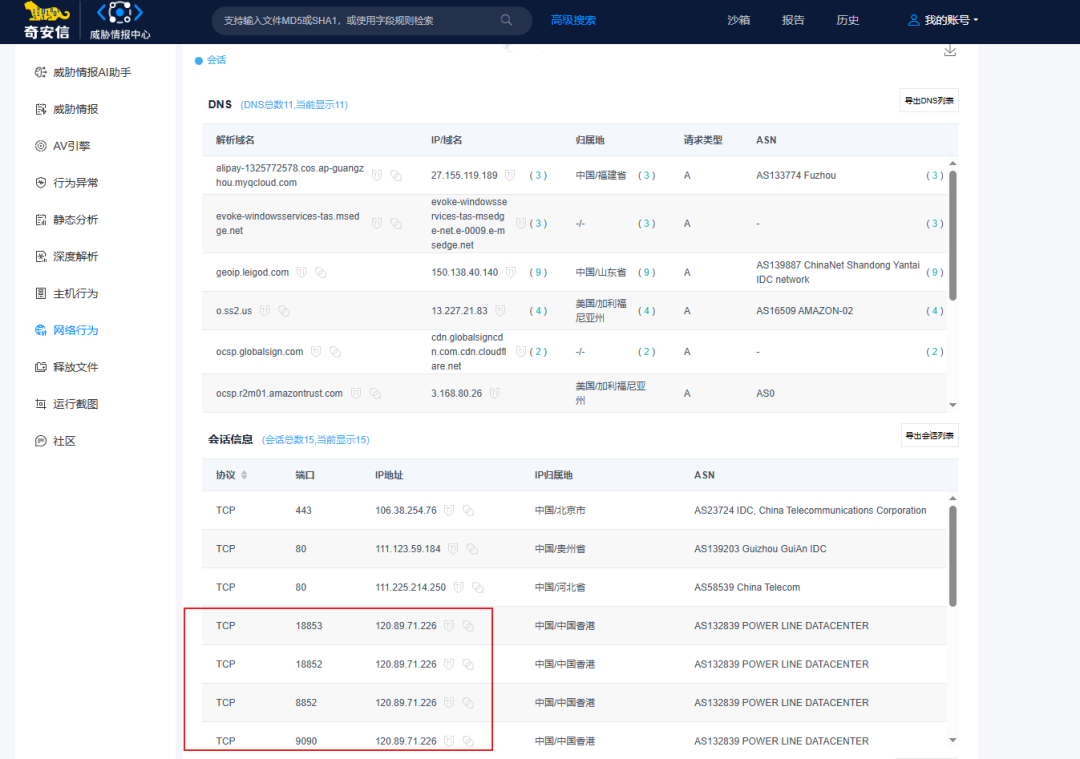Go to 沙箱 in top navigation
1080x759 pixels.
click(738, 20)
